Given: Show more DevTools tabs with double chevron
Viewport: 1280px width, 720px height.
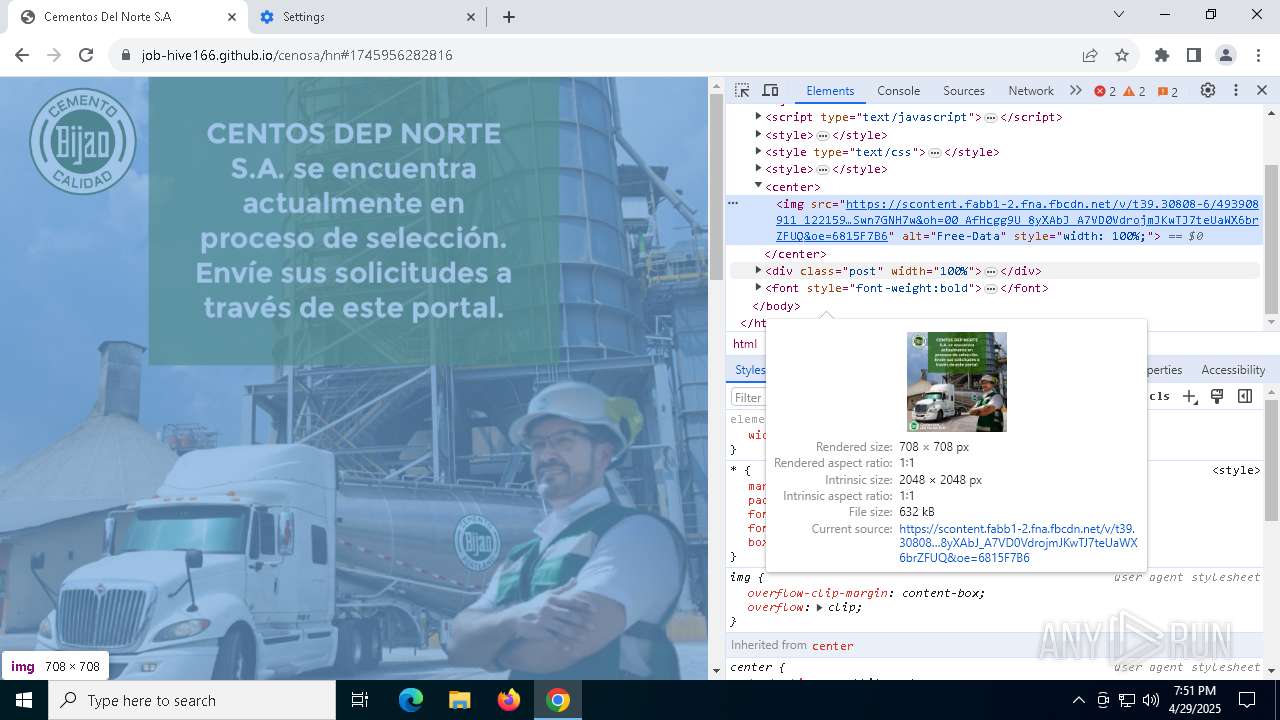Looking at the screenshot, I should click(1075, 90).
